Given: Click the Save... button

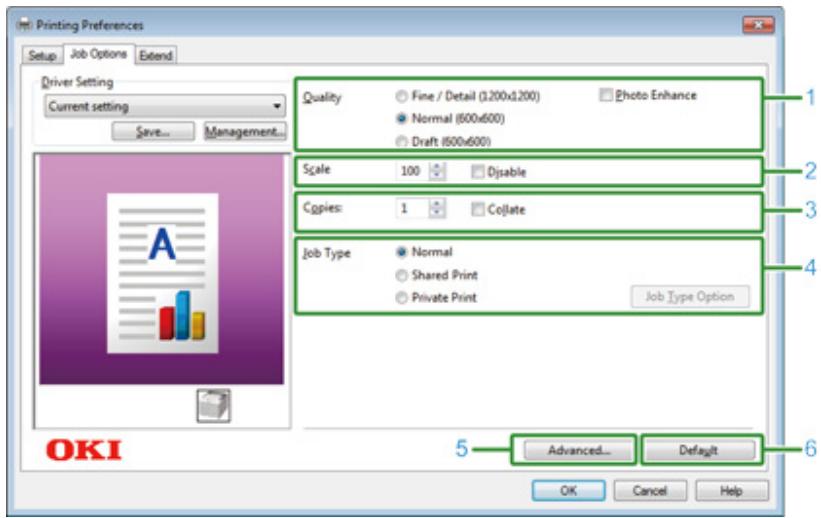Looking at the screenshot, I should pyautogui.click(x=153, y=131).
